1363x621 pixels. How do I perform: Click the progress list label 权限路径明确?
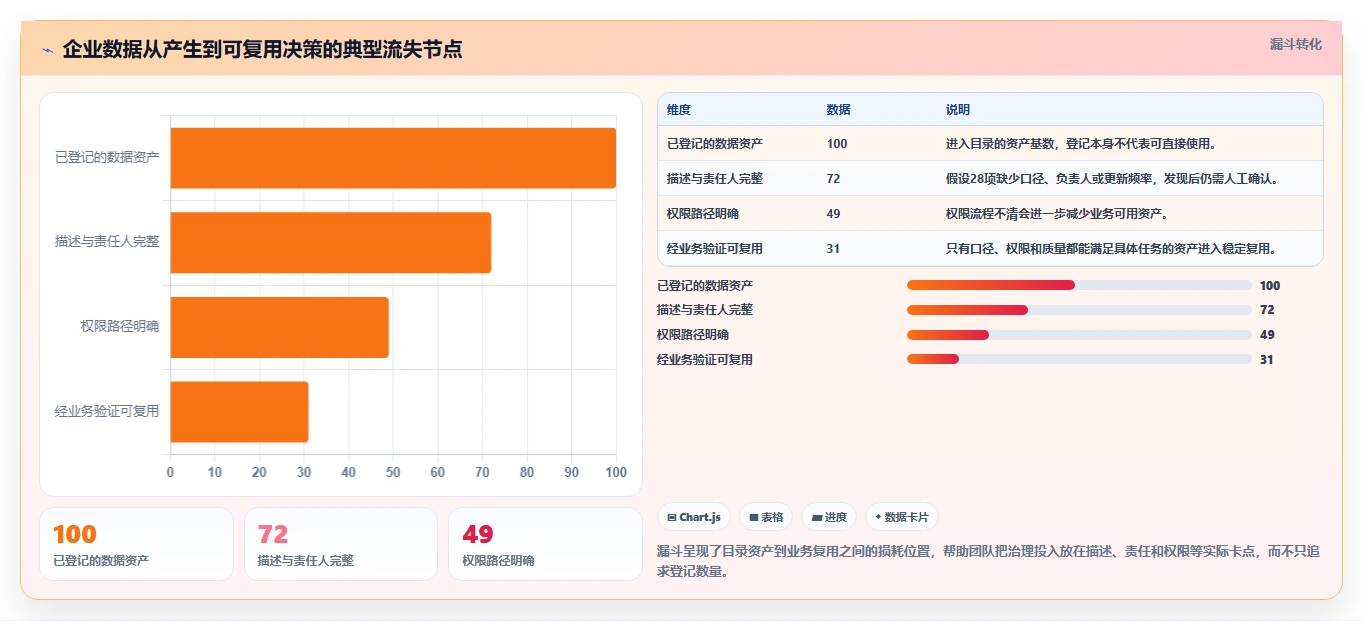[693, 335]
